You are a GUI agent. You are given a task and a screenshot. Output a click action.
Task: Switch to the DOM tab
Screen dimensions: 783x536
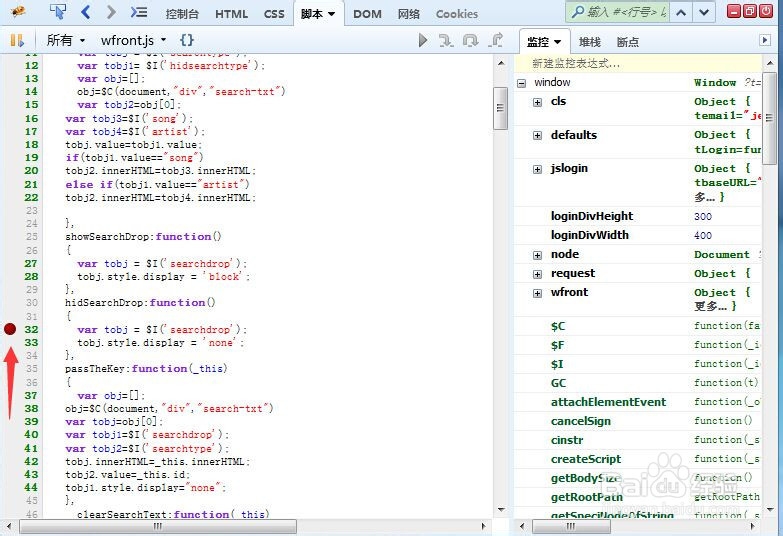(367, 14)
